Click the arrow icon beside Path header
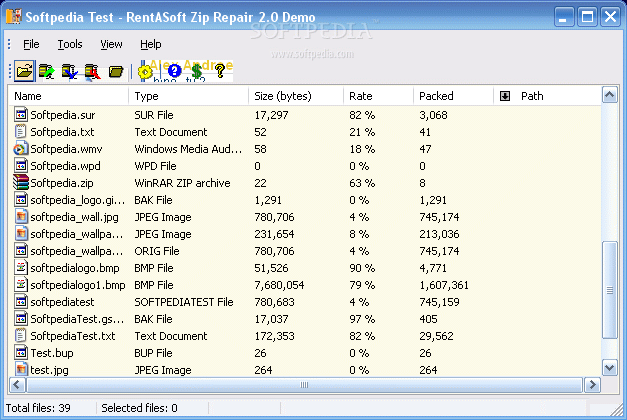627x420 pixels. pos(505,96)
